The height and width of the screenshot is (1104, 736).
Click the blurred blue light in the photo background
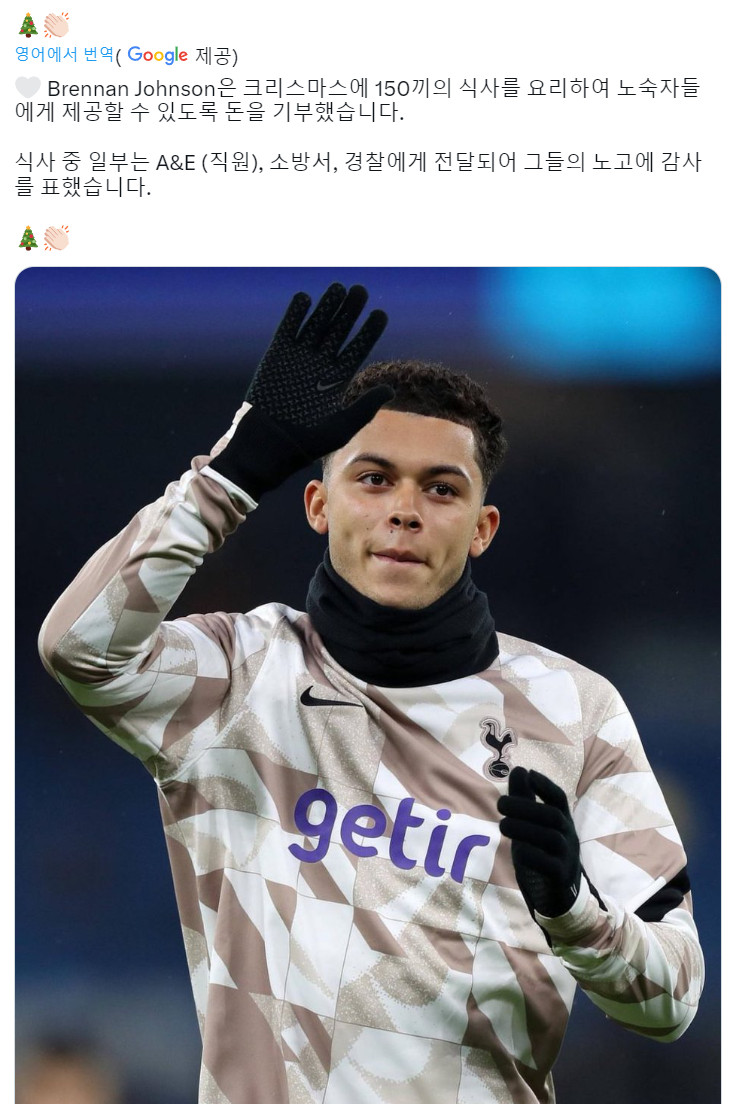pyautogui.click(x=599, y=318)
